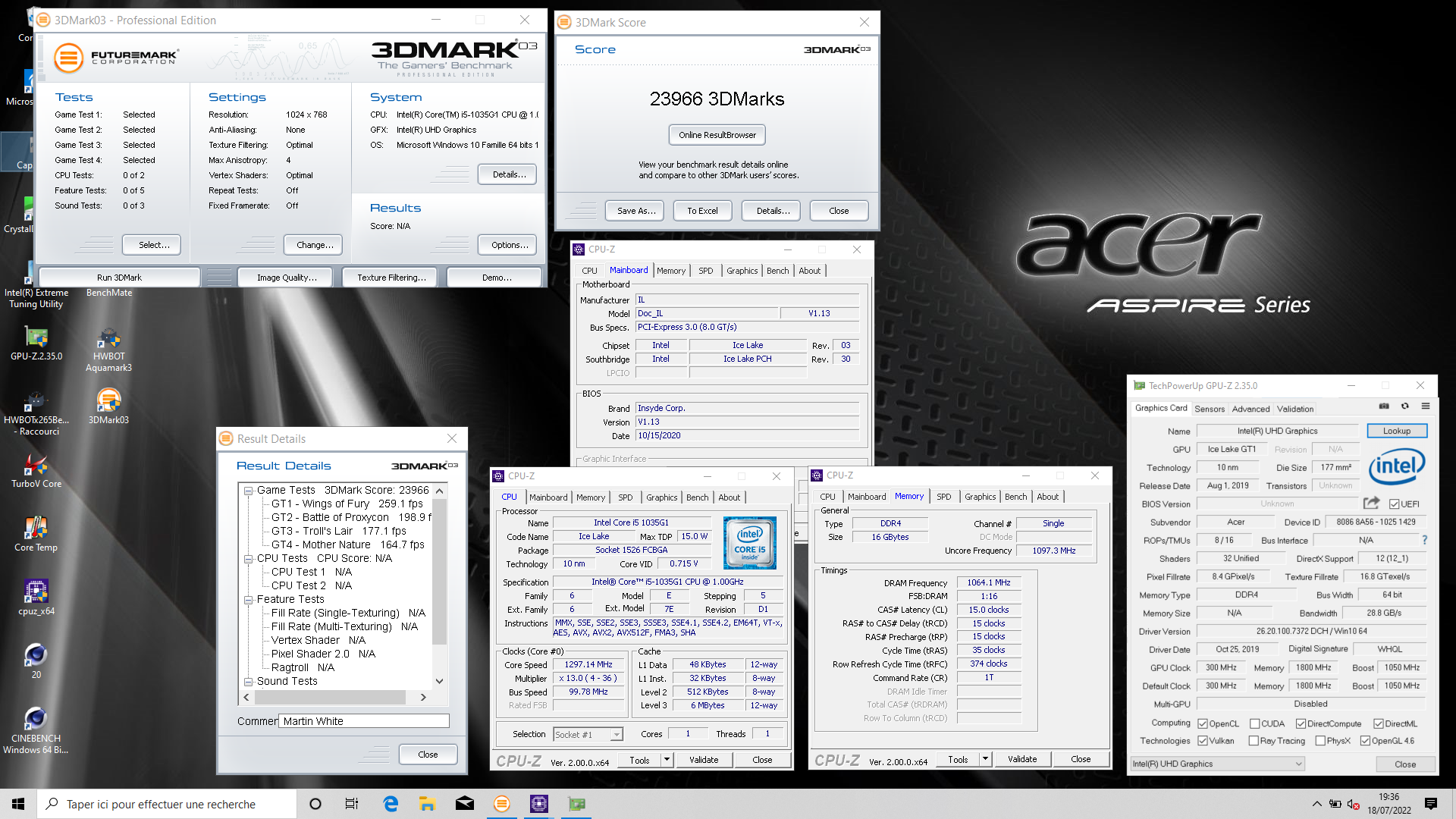Screen dimensions: 1456x819
Task: Click Run 3DMark button
Action: [x=119, y=278]
